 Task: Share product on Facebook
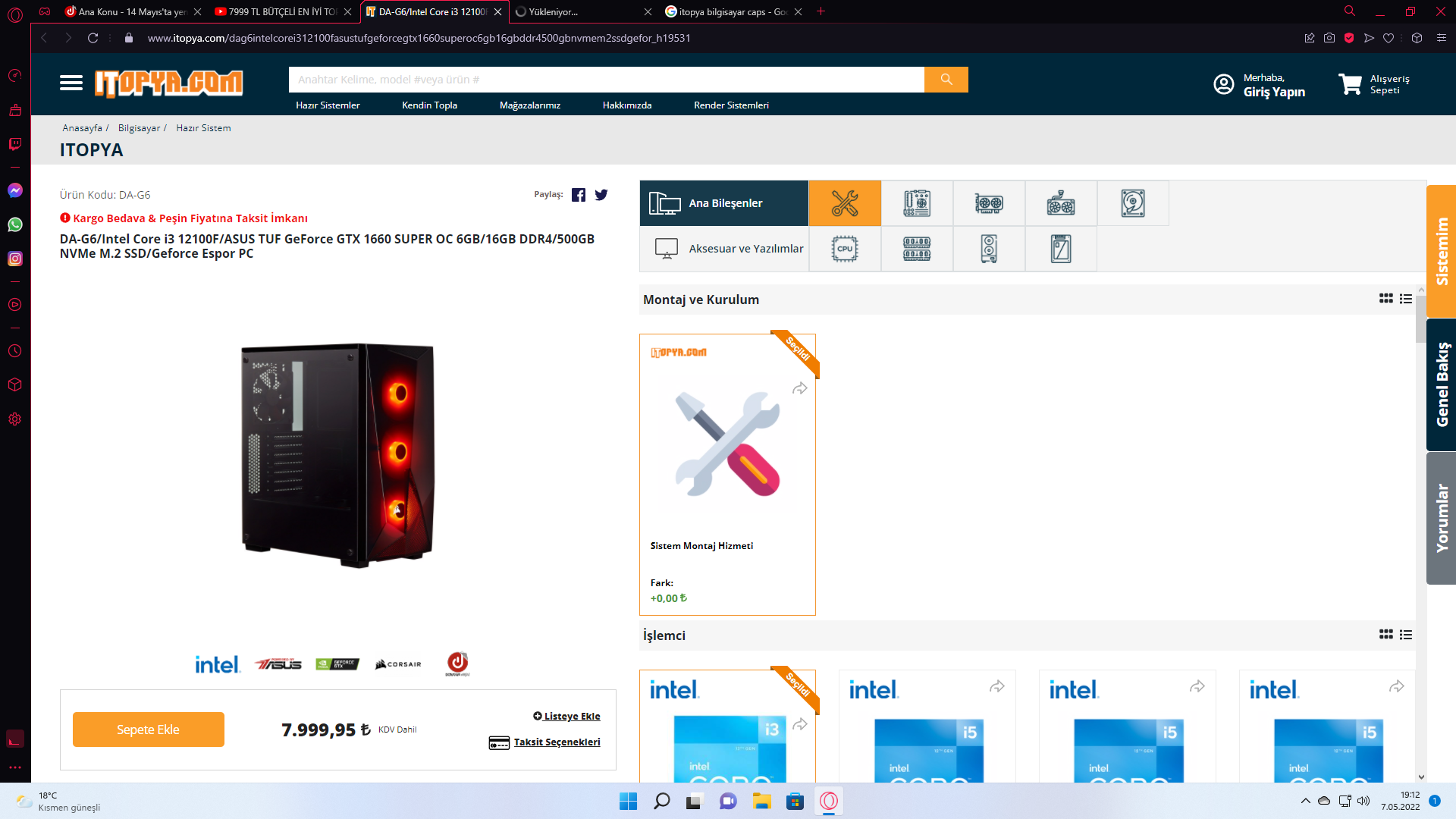579,195
